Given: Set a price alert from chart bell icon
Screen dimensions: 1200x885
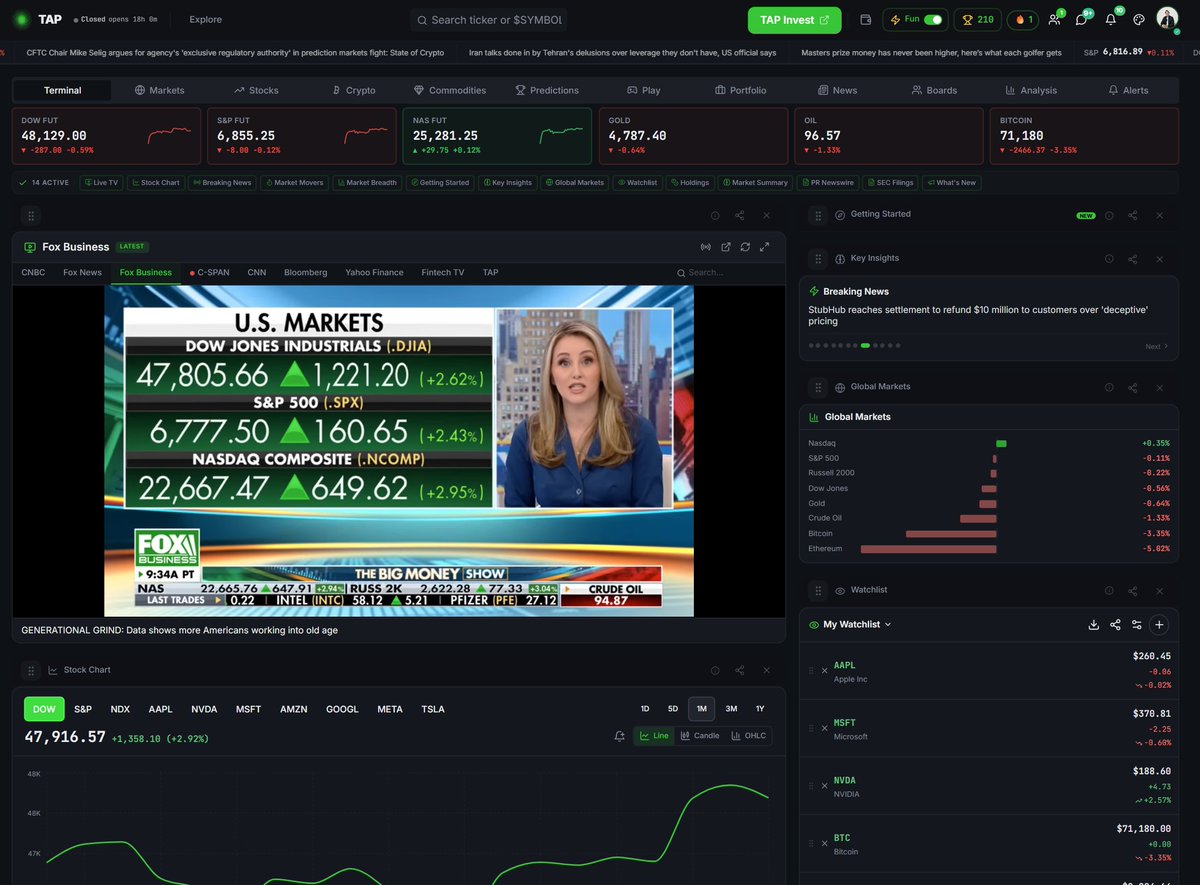Looking at the screenshot, I should pos(620,736).
